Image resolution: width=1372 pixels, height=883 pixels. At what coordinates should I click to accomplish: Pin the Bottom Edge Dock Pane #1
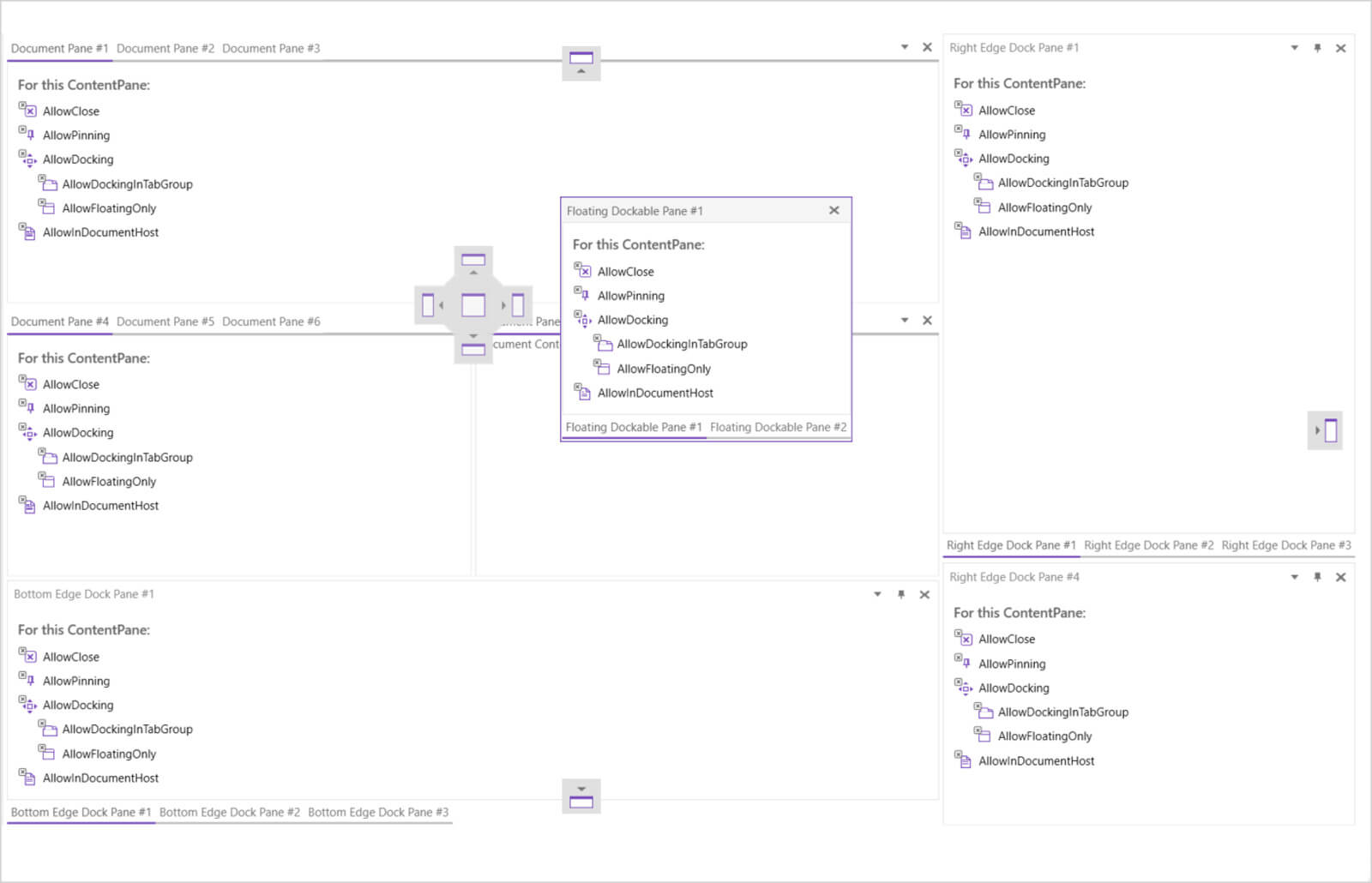[900, 594]
